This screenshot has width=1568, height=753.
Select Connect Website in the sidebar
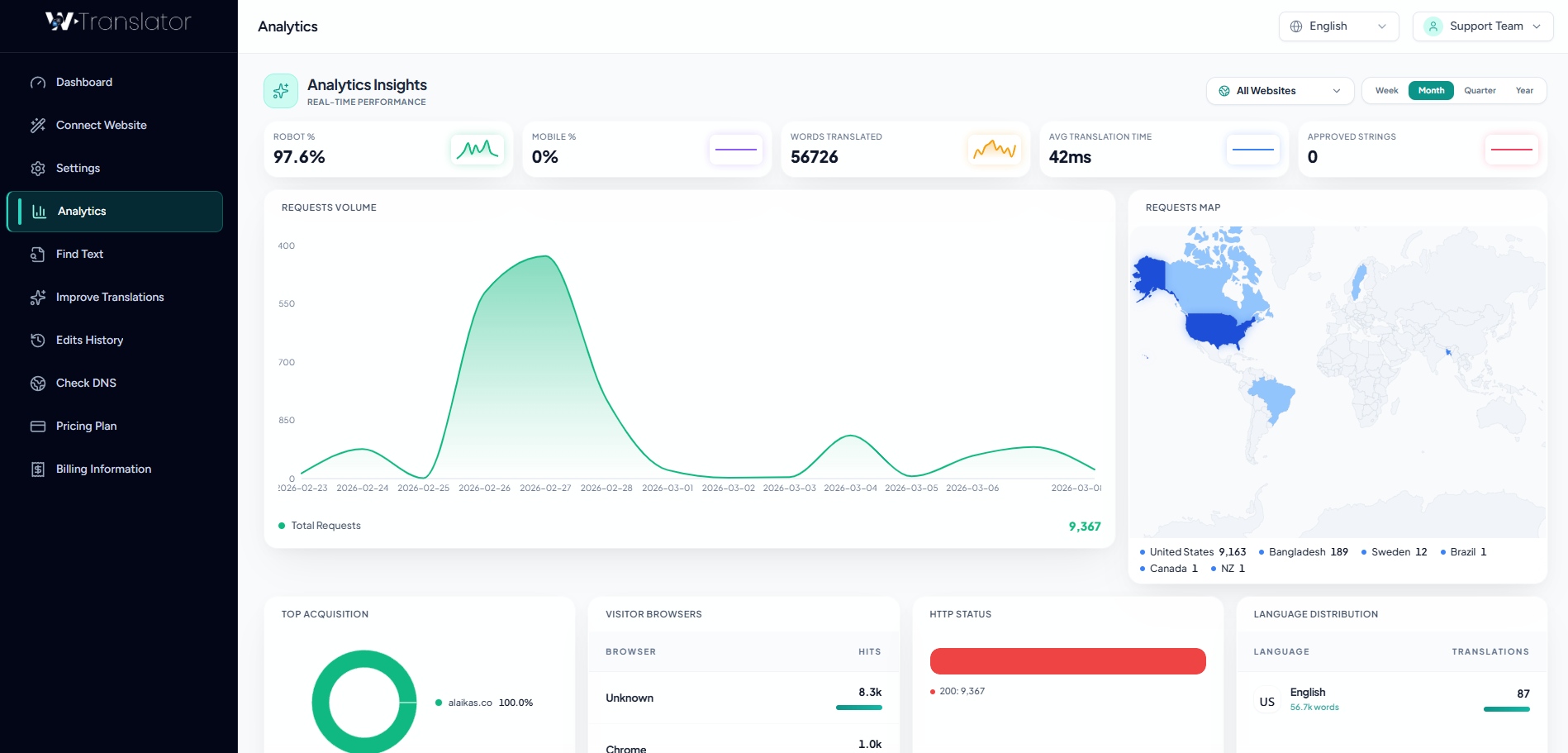coord(101,125)
